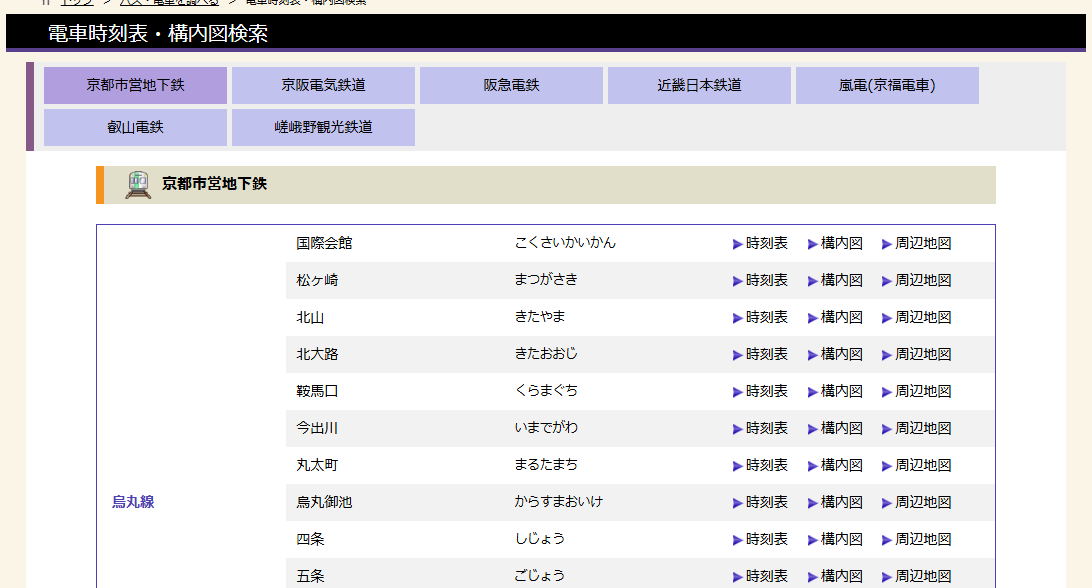
Task: Open the 阪急電鉄 tab
Action: pyautogui.click(x=511, y=85)
